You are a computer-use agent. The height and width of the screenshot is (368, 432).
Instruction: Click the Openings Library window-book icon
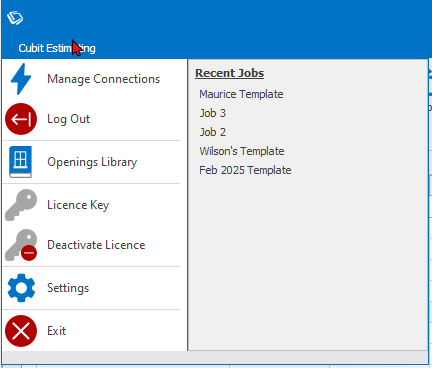pos(20,162)
